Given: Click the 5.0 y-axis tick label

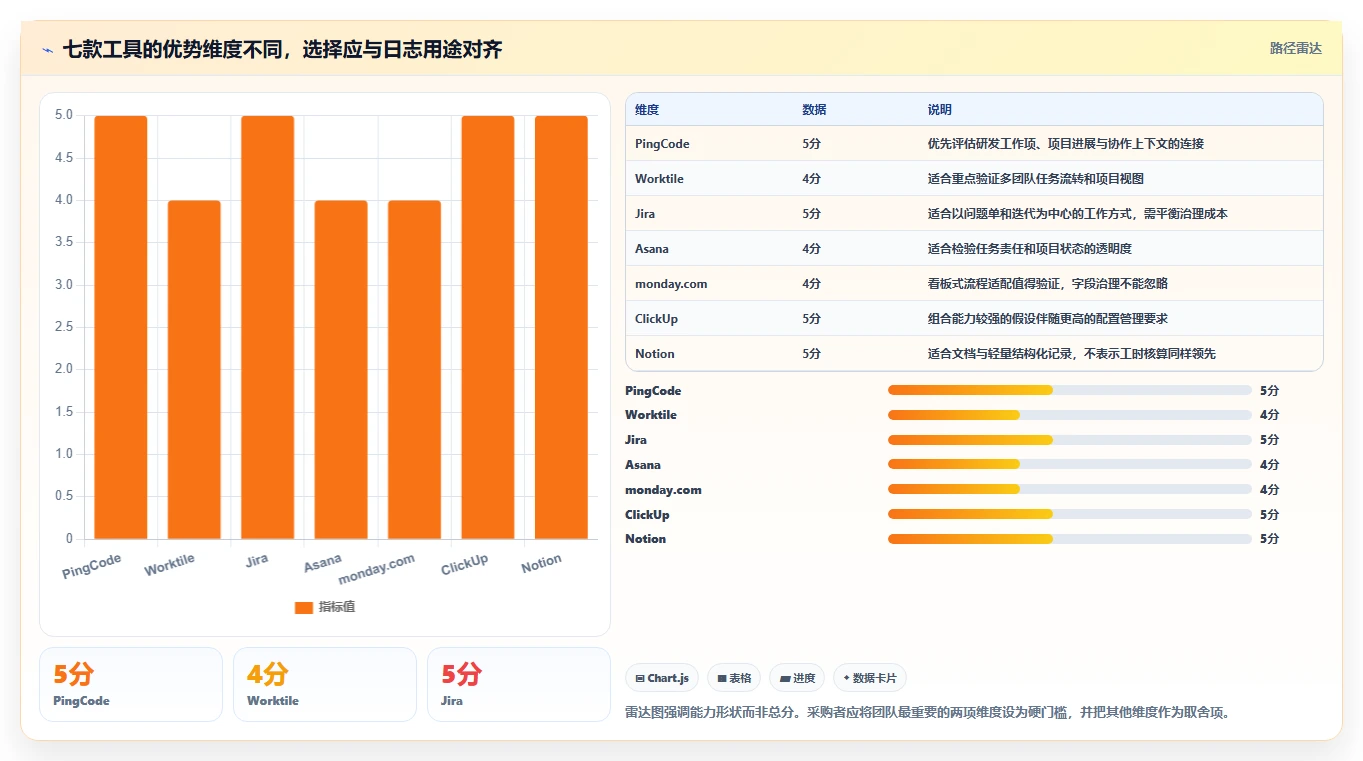Looking at the screenshot, I should tap(64, 115).
